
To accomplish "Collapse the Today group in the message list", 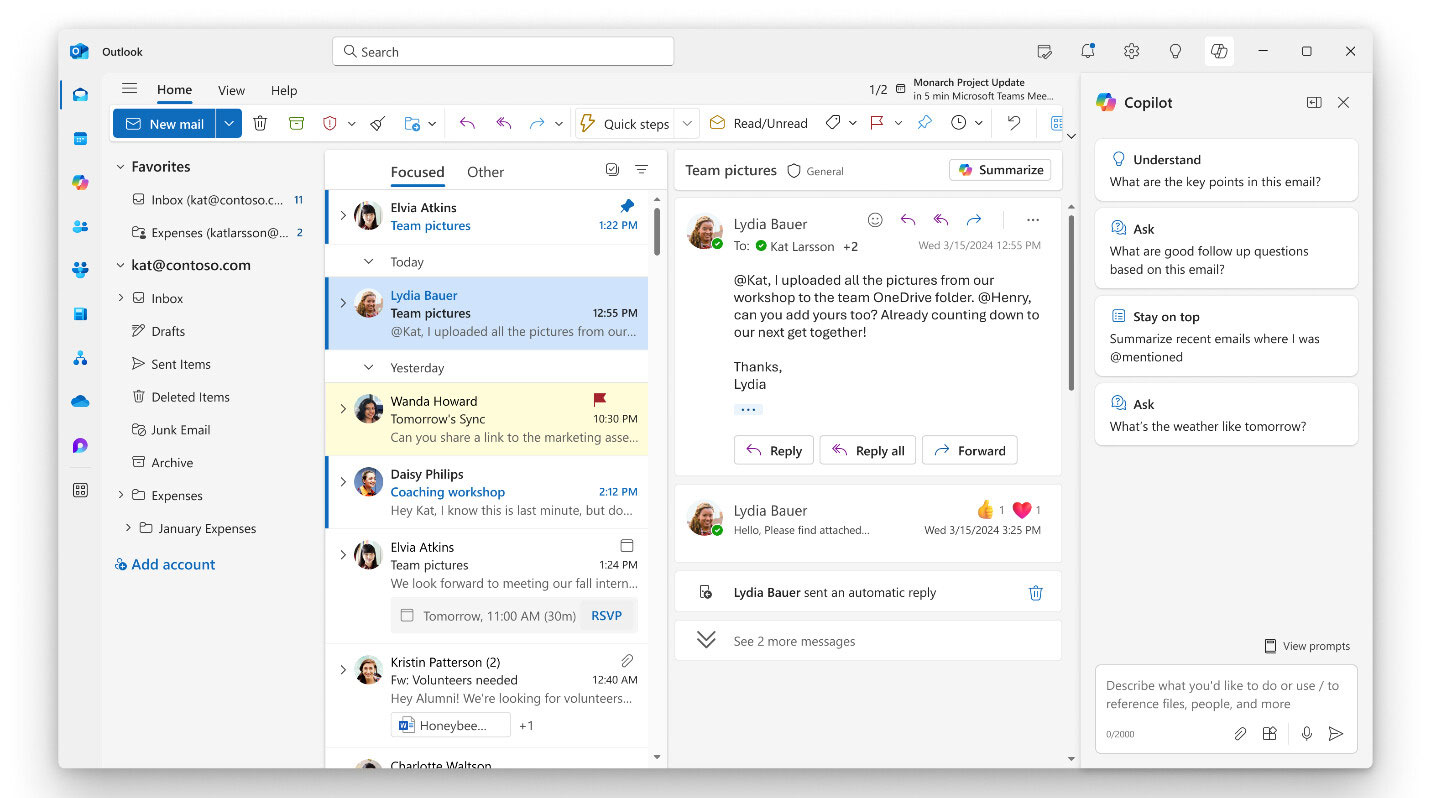I will pos(369,262).
